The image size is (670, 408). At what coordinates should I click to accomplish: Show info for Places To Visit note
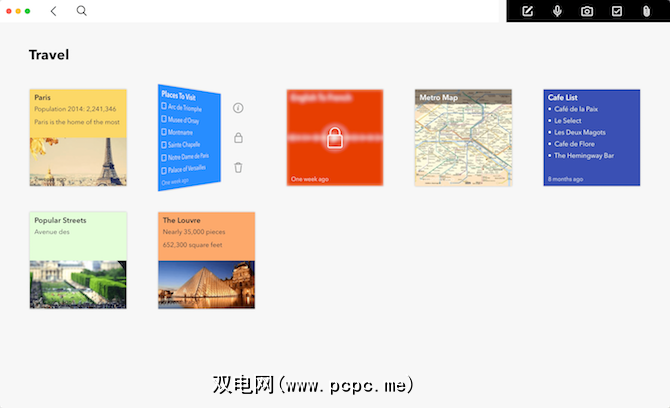tap(238, 108)
